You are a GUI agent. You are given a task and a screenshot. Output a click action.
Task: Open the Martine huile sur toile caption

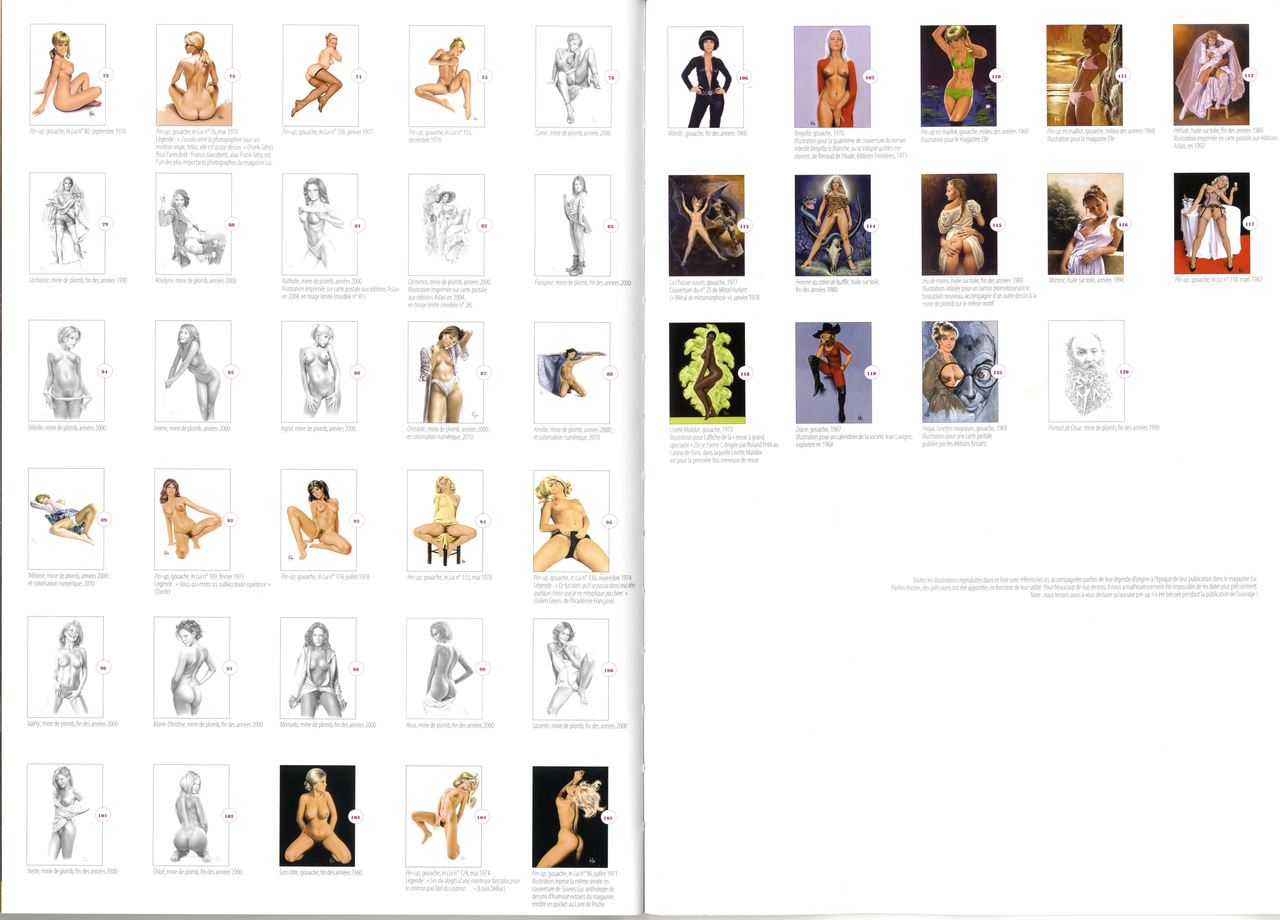click(x=1085, y=280)
